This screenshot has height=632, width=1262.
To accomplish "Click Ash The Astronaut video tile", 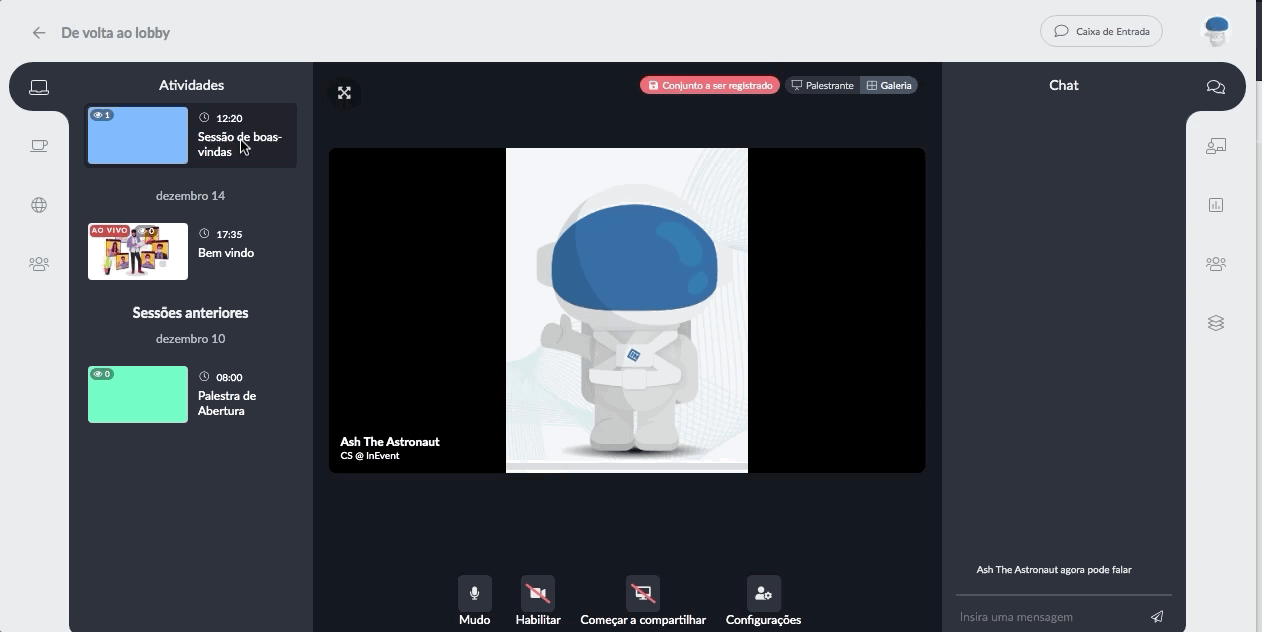I will tap(627, 310).
